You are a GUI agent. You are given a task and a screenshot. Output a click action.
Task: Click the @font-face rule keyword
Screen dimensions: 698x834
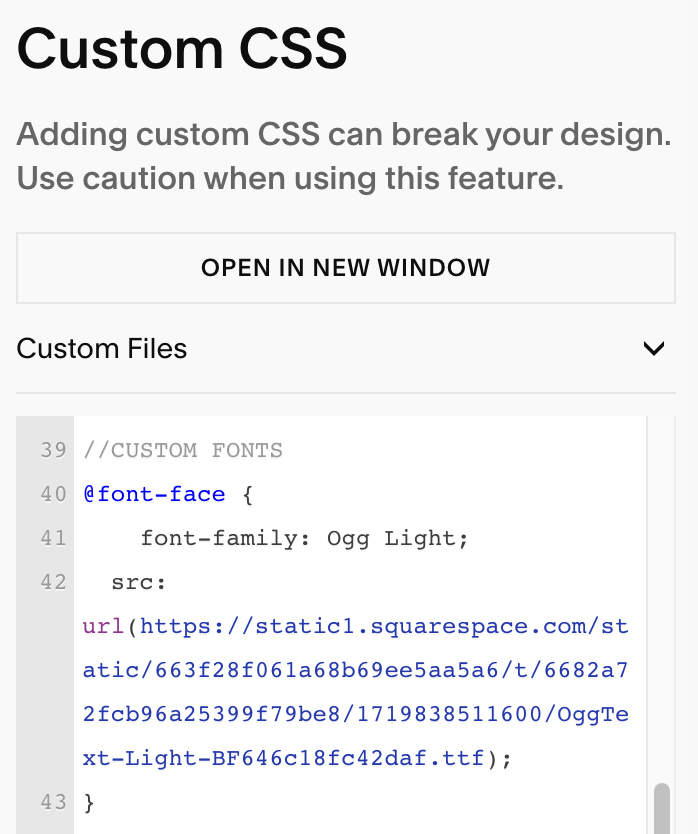pyautogui.click(x=154, y=495)
